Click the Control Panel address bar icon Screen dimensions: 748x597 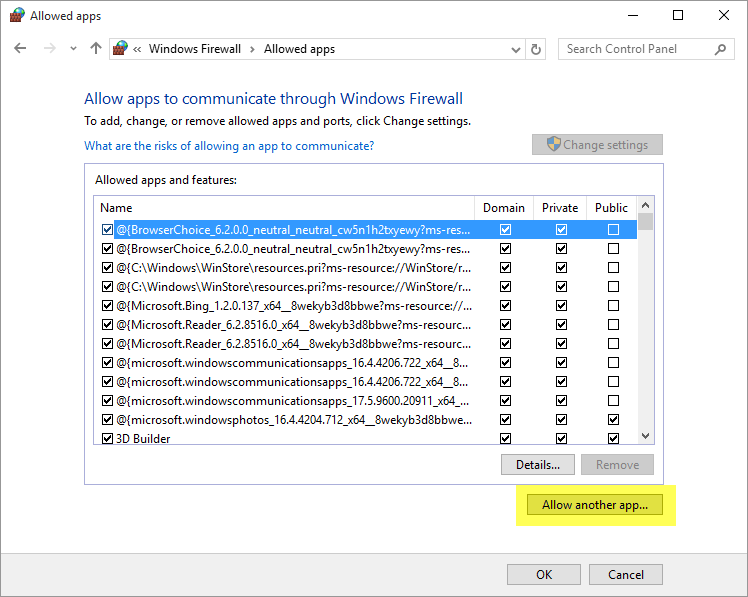tap(121, 49)
